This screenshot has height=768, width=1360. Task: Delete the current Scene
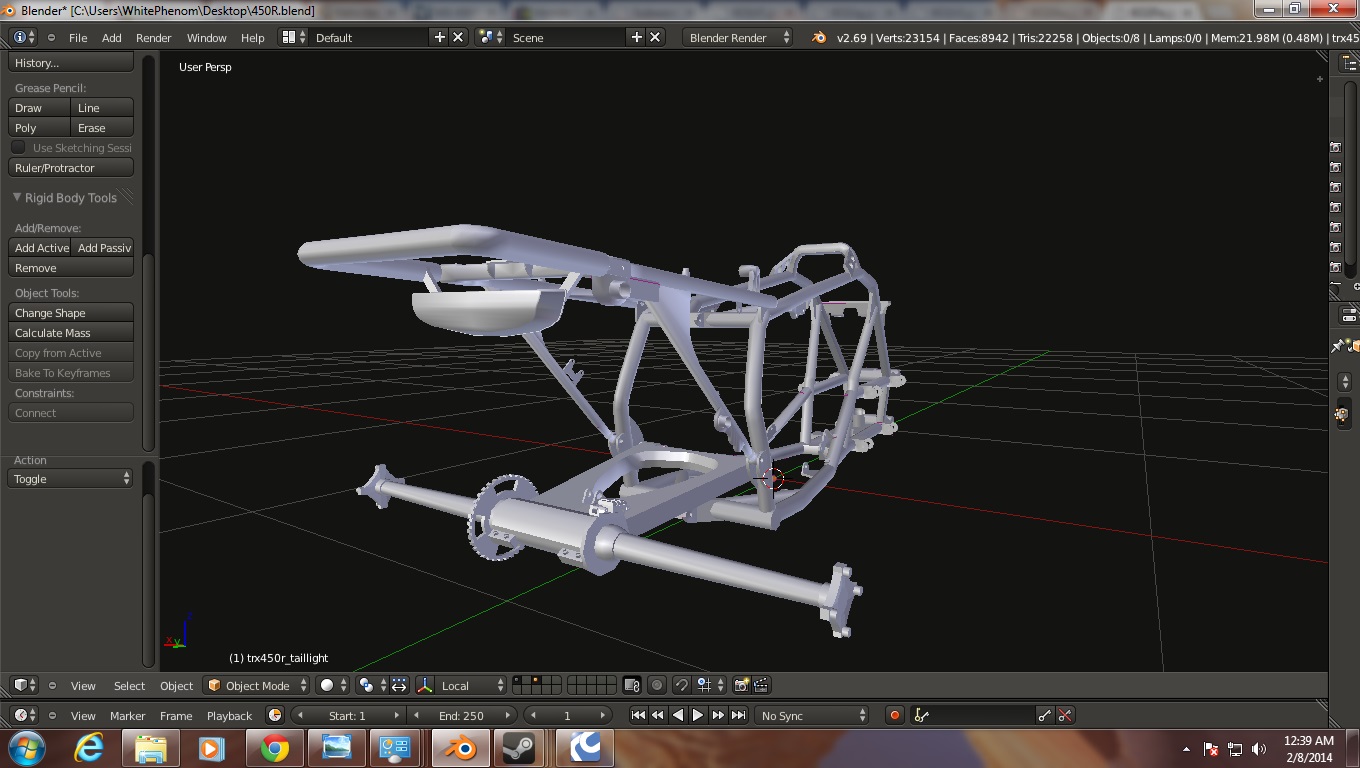point(655,37)
